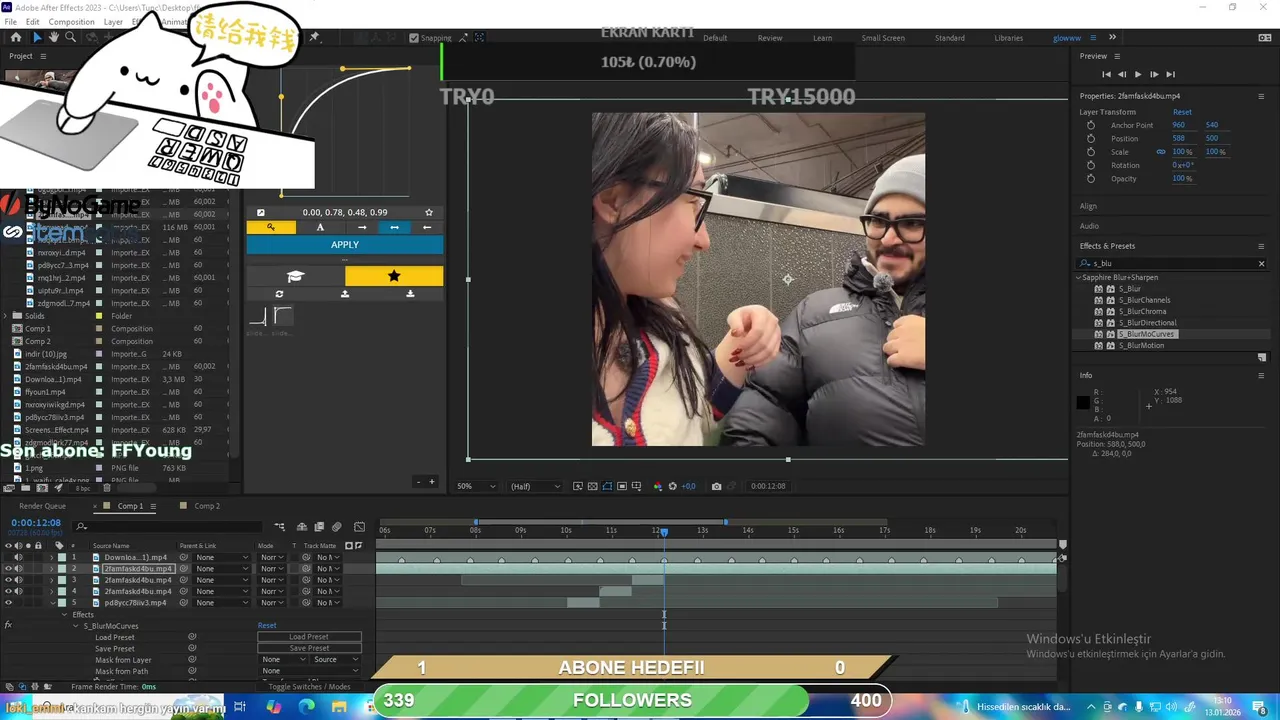The width and height of the screenshot is (1280, 720).
Task: Hide video of layer 4 2famfaskd4bu.mp4
Action: (x=9, y=591)
